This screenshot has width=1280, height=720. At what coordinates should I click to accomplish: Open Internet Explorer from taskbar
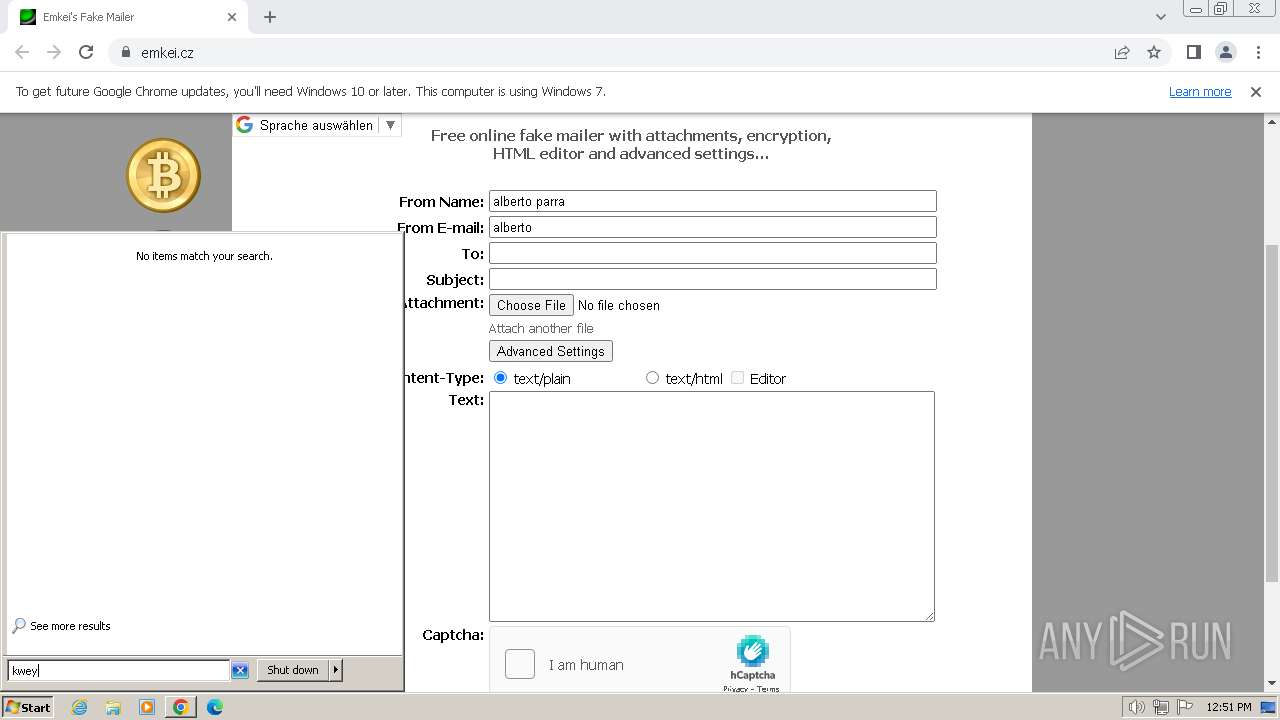(79, 707)
